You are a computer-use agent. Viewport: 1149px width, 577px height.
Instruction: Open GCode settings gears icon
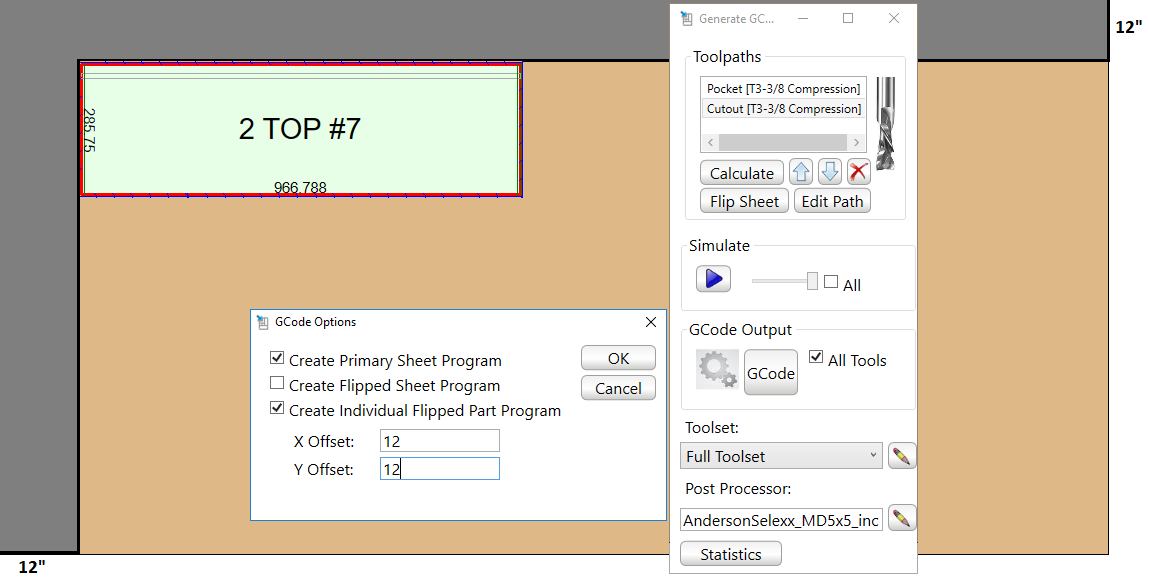(x=717, y=370)
